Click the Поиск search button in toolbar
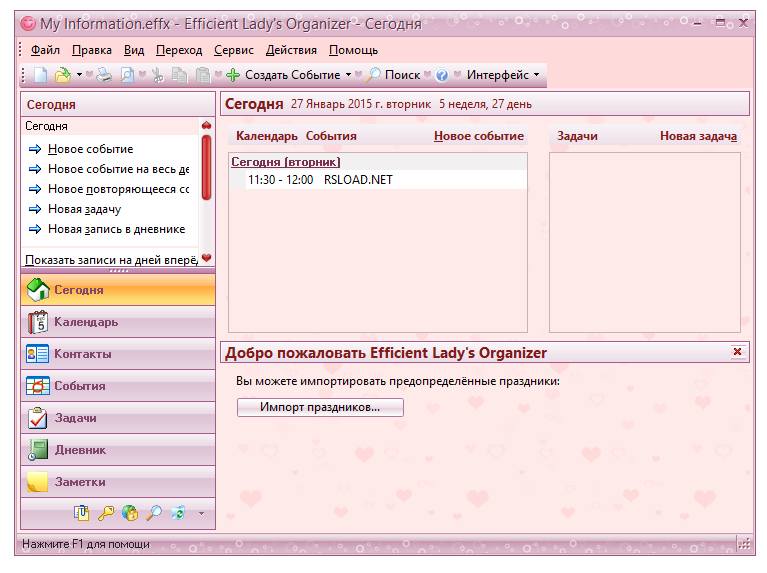Viewport: 767px width, 573px height. (393, 75)
